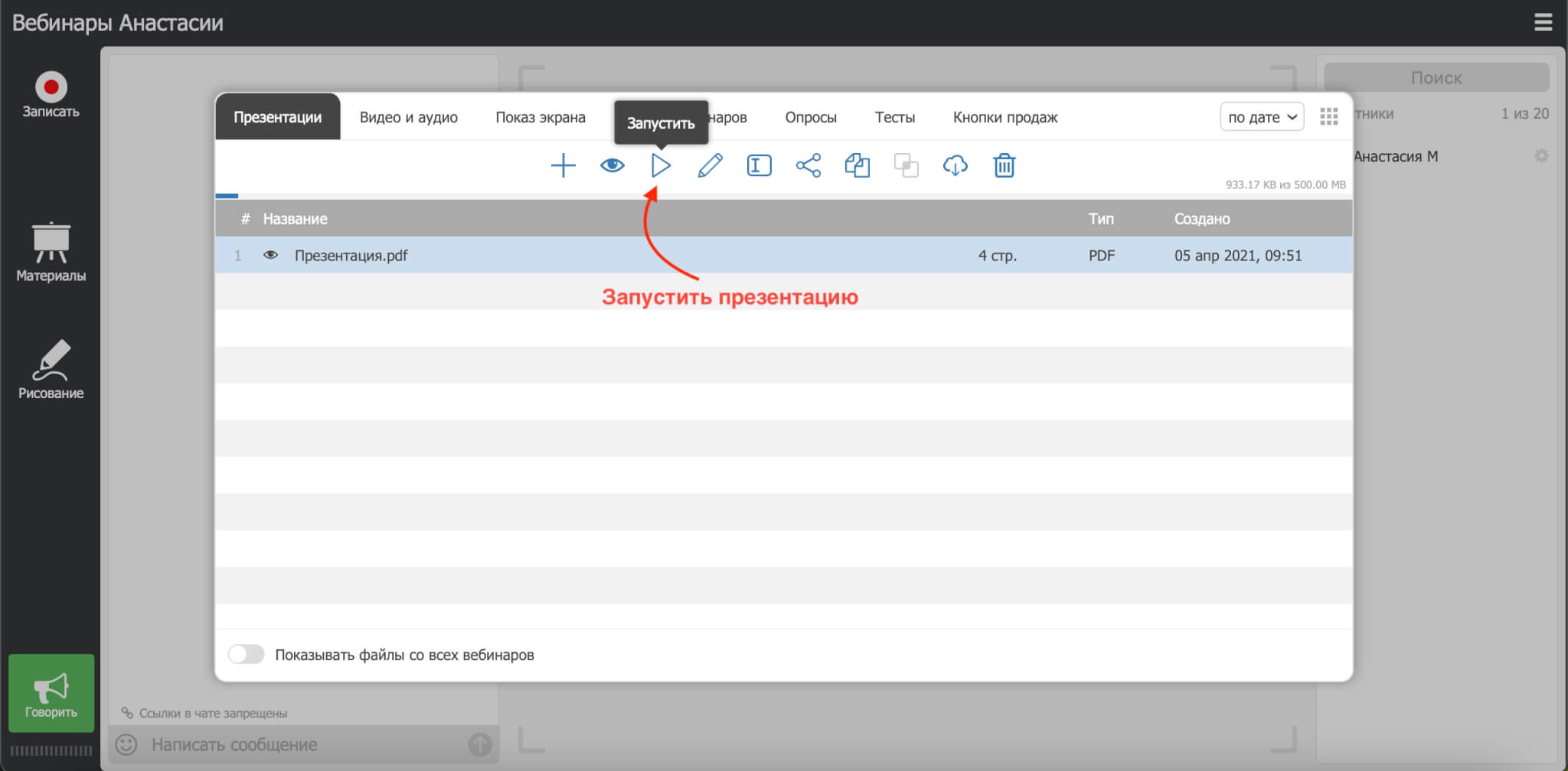Viewport: 1568px width, 771px height.
Task: Switch to grid view of files
Action: coord(1329,116)
